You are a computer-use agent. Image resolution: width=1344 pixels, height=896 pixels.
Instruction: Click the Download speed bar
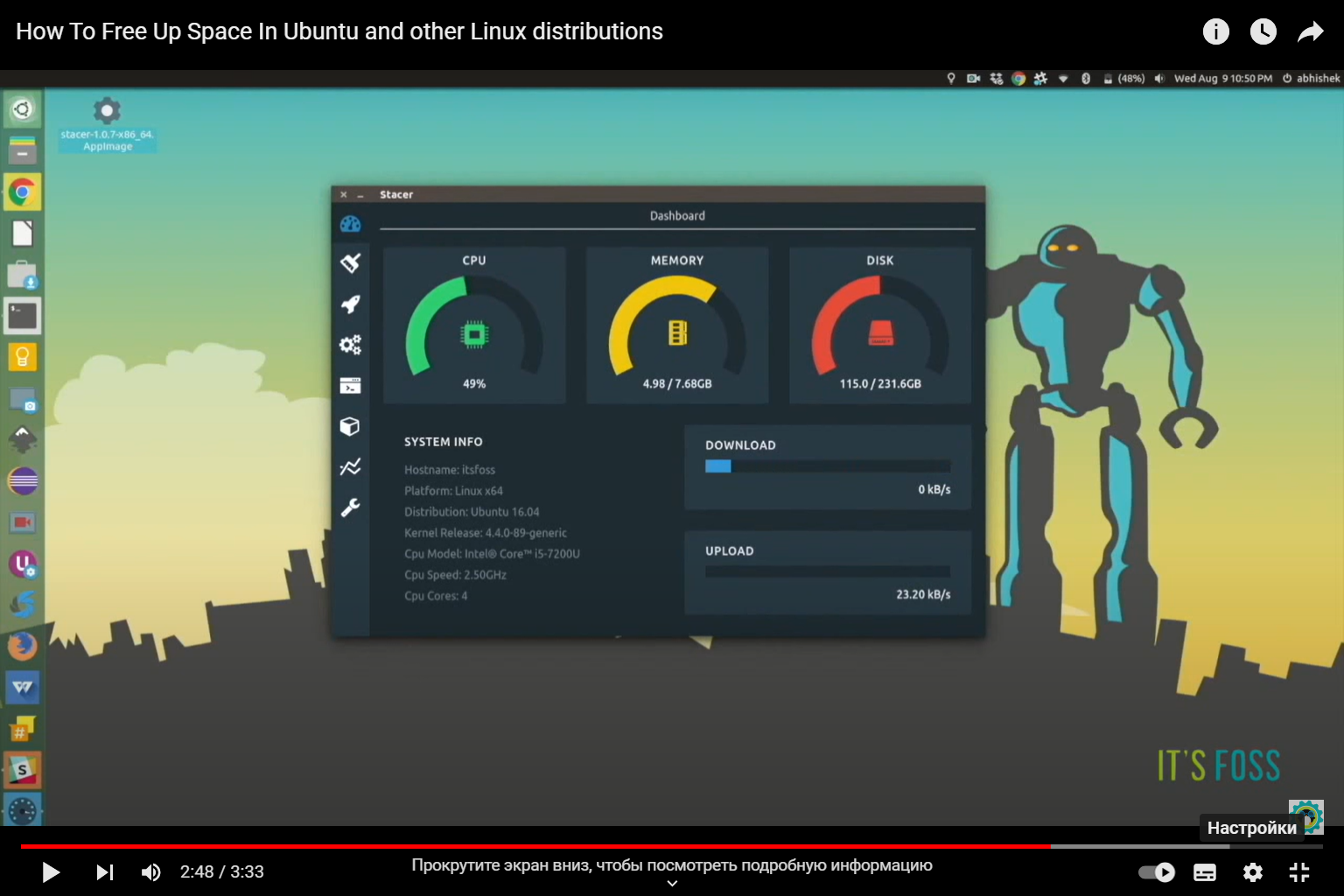pyautogui.click(x=828, y=466)
